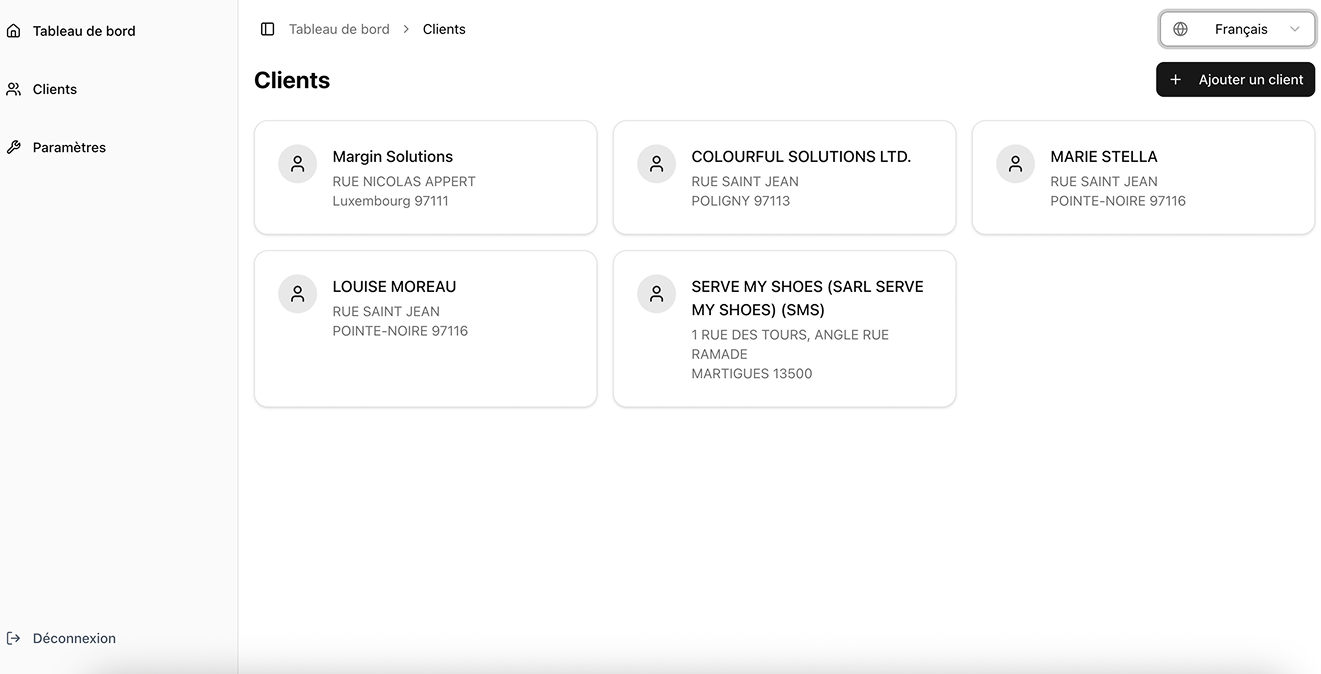Click RUE SAINT JEAN under LOUISE MOREAU

click(x=386, y=311)
